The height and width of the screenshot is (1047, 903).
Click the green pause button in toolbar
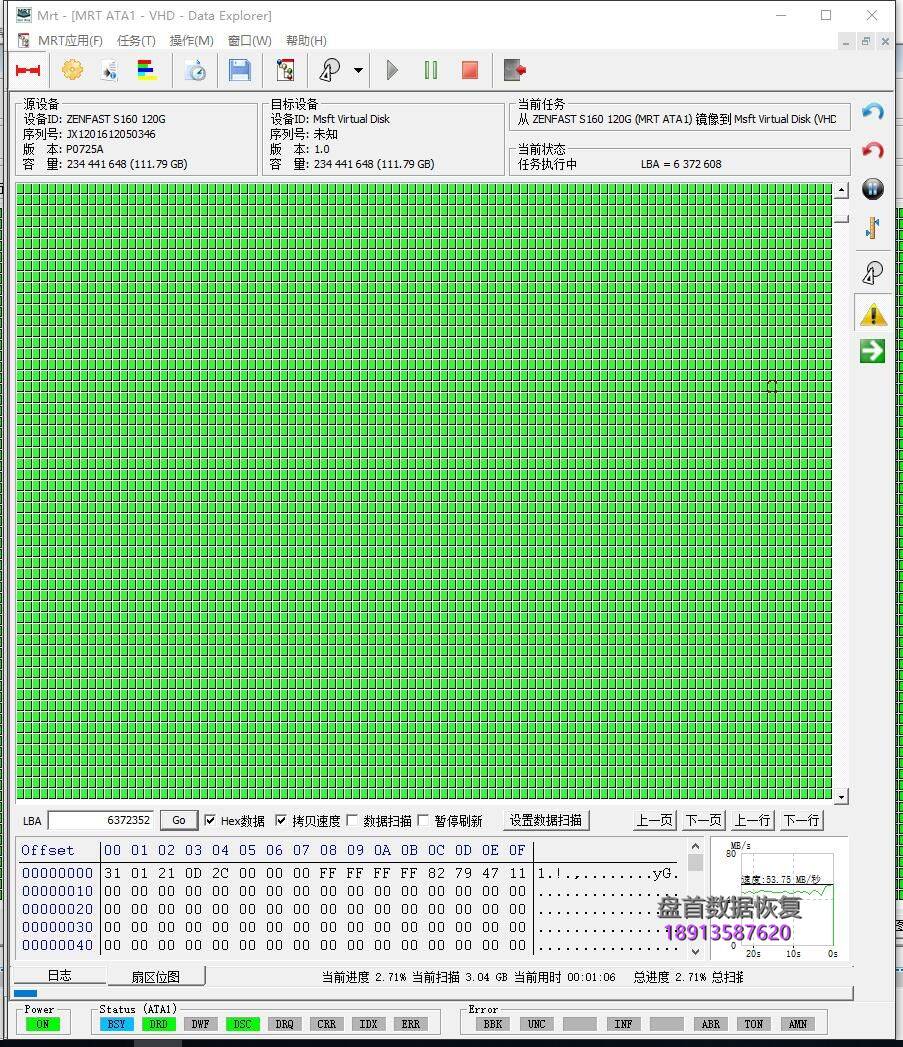pyautogui.click(x=431, y=70)
